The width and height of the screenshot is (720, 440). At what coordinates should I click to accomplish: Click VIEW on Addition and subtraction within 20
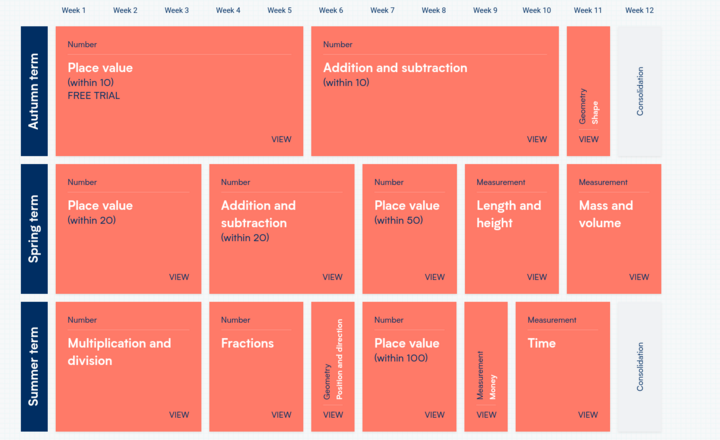click(x=332, y=277)
